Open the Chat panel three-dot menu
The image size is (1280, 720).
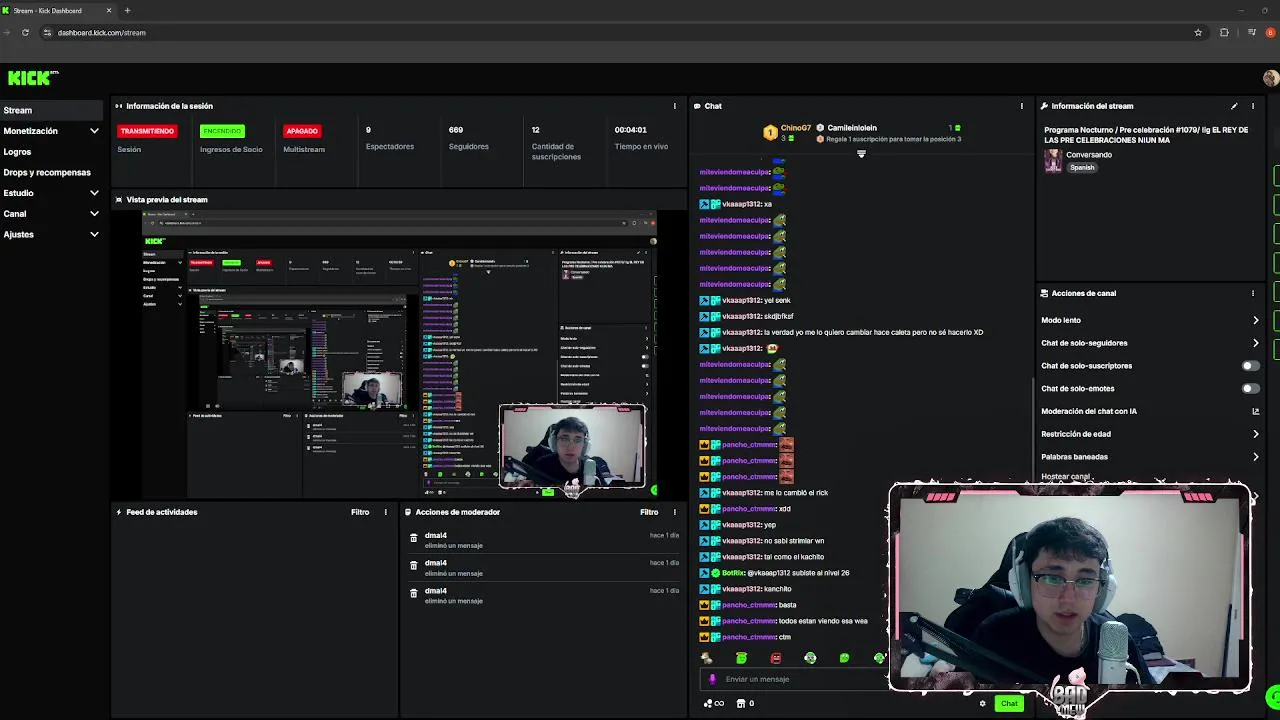click(1021, 106)
